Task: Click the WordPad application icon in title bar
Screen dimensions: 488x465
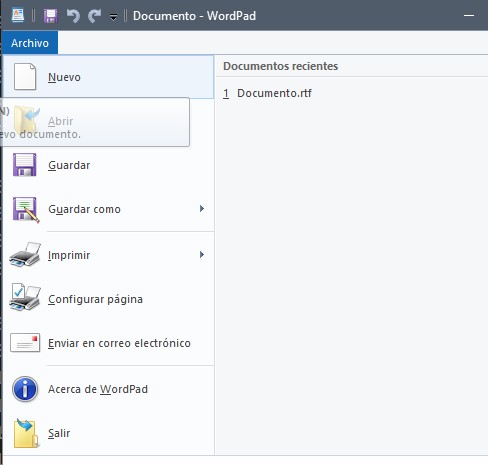Action: point(18,15)
